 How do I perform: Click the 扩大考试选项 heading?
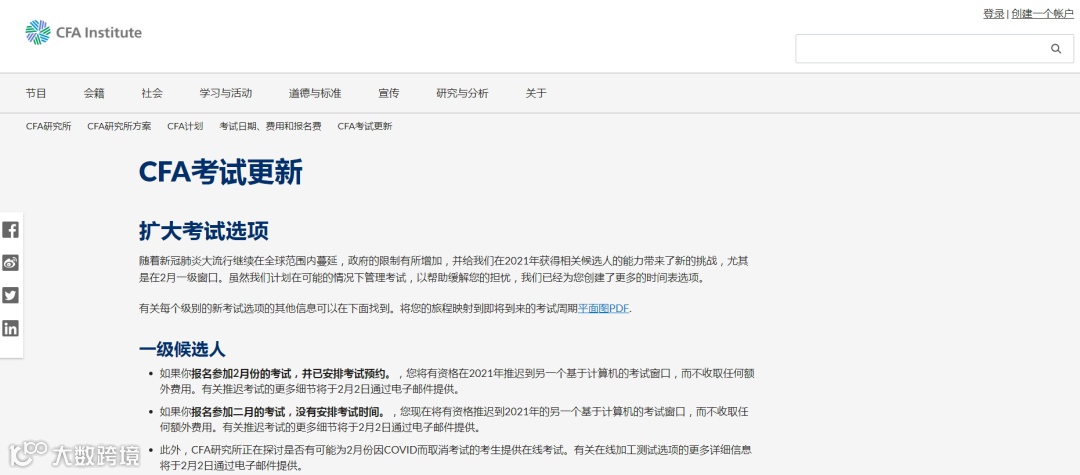203,231
